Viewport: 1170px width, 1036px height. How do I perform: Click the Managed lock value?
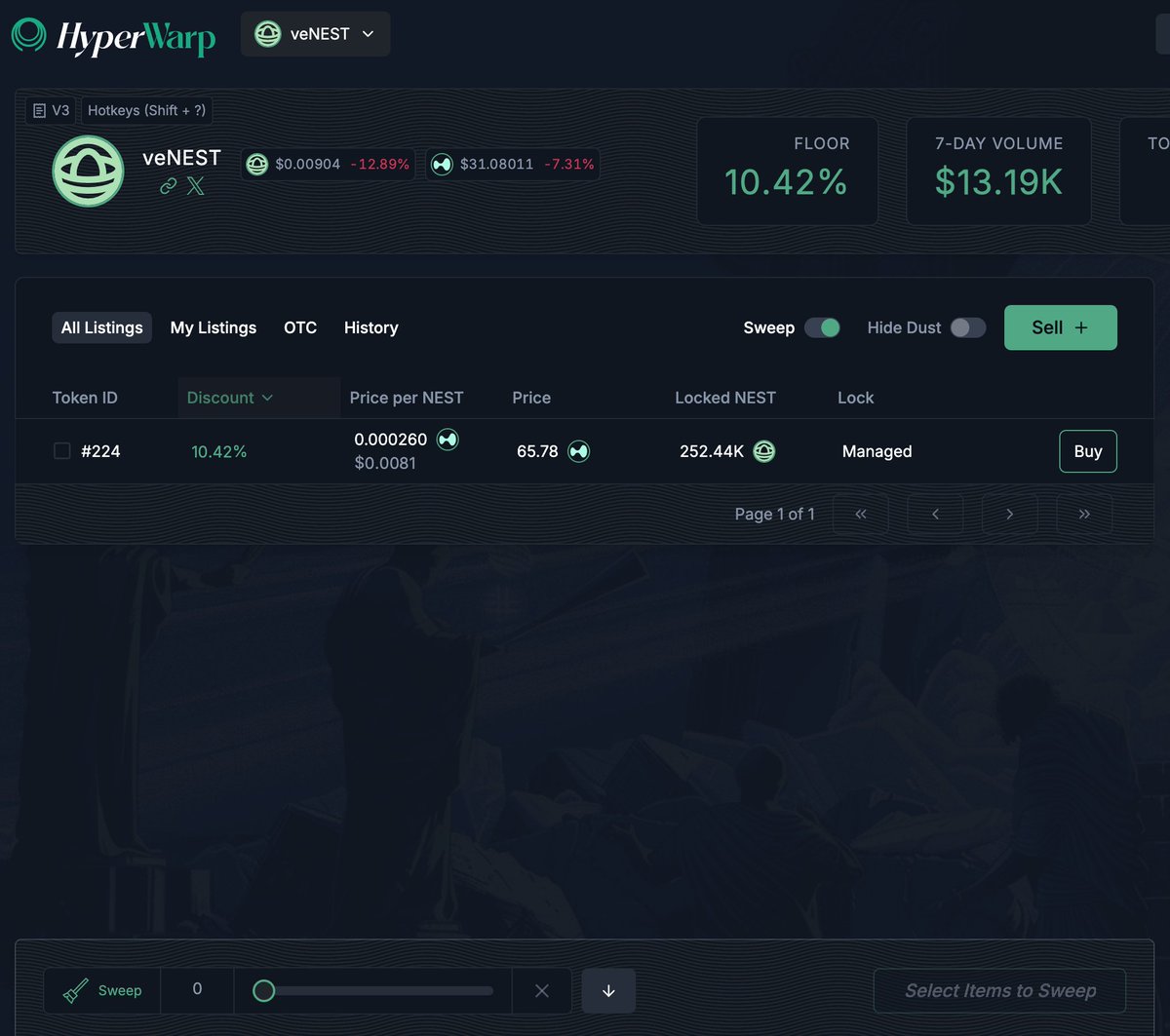(877, 451)
